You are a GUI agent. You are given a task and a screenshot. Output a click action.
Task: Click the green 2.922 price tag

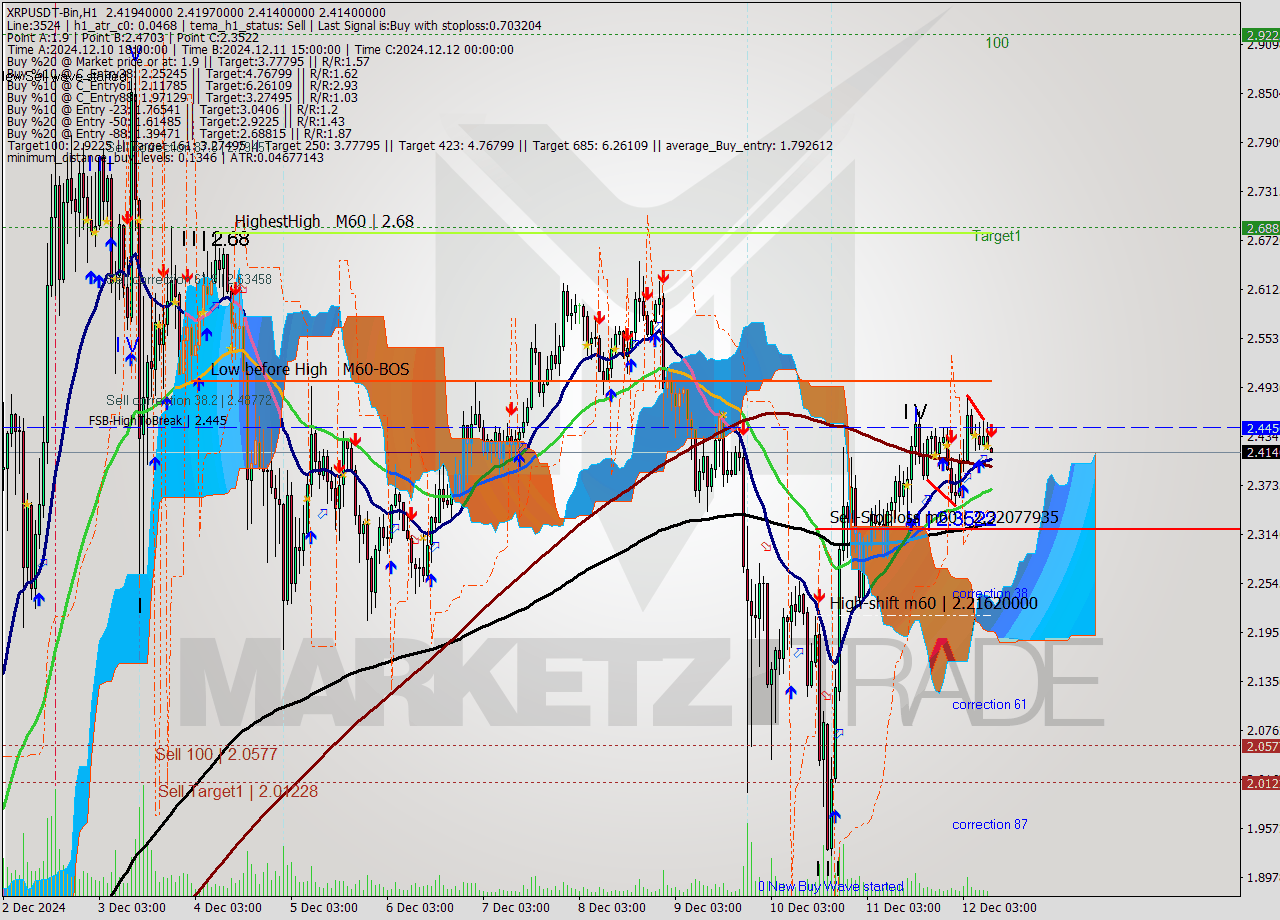pos(1260,35)
